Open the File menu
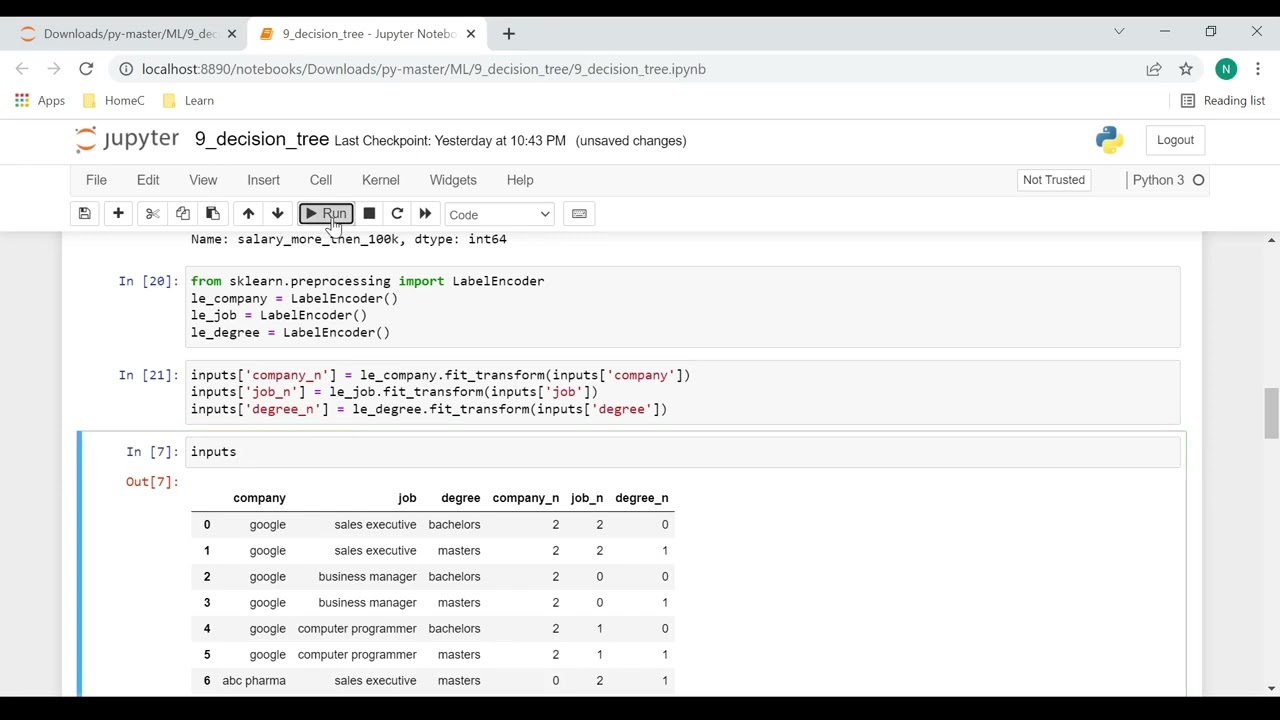This screenshot has width=1280, height=720. (96, 180)
